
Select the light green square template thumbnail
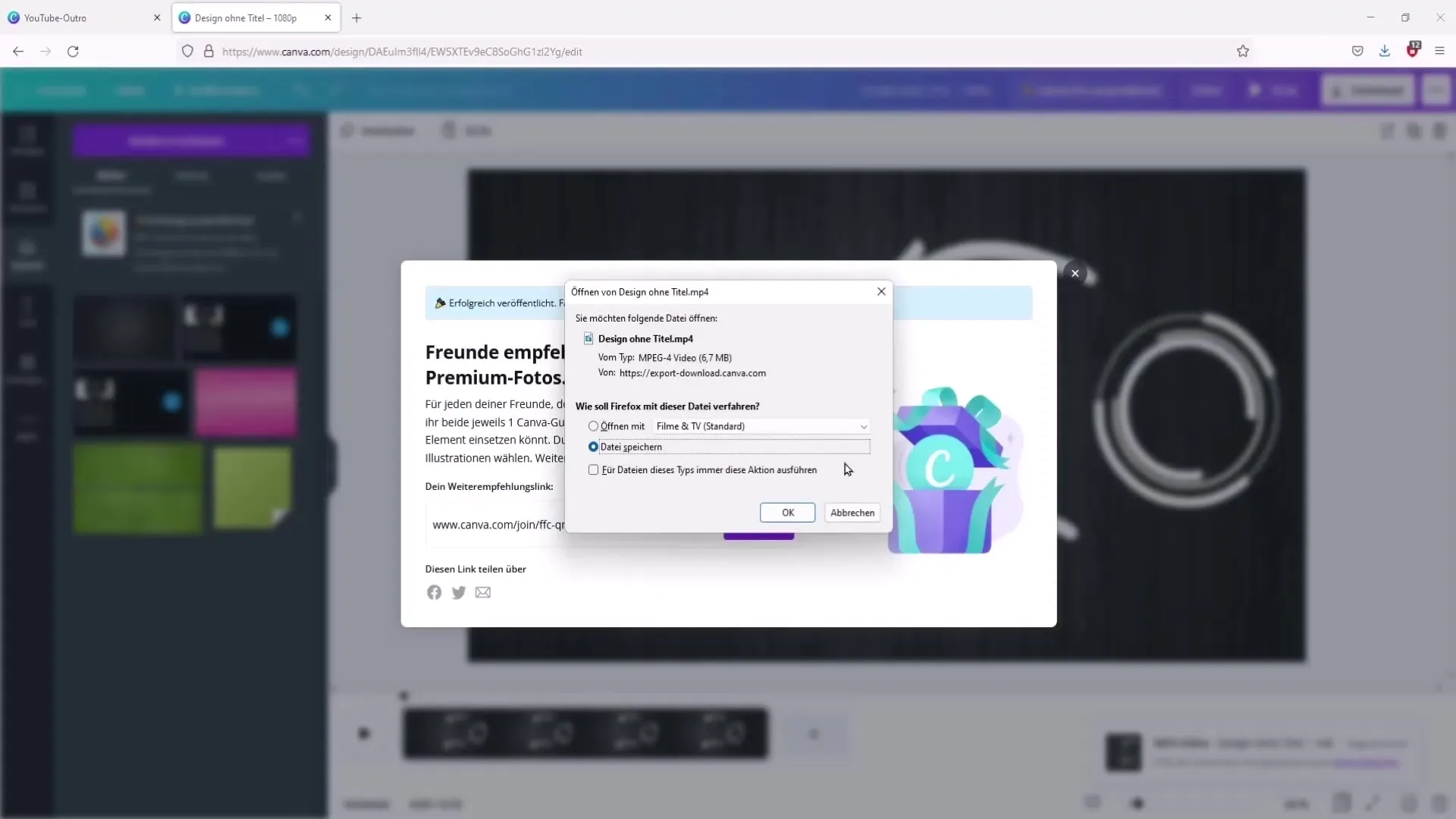(253, 487)
